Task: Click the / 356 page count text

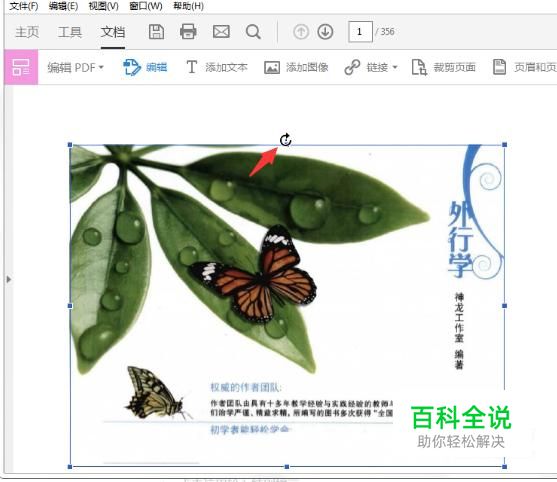Action: 385,32
